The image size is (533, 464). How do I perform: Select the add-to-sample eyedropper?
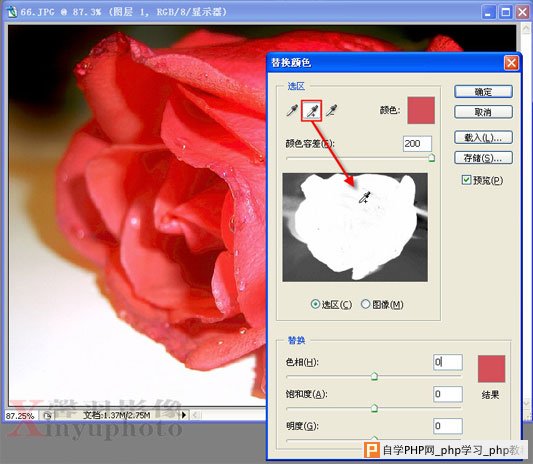click(312, 110)
